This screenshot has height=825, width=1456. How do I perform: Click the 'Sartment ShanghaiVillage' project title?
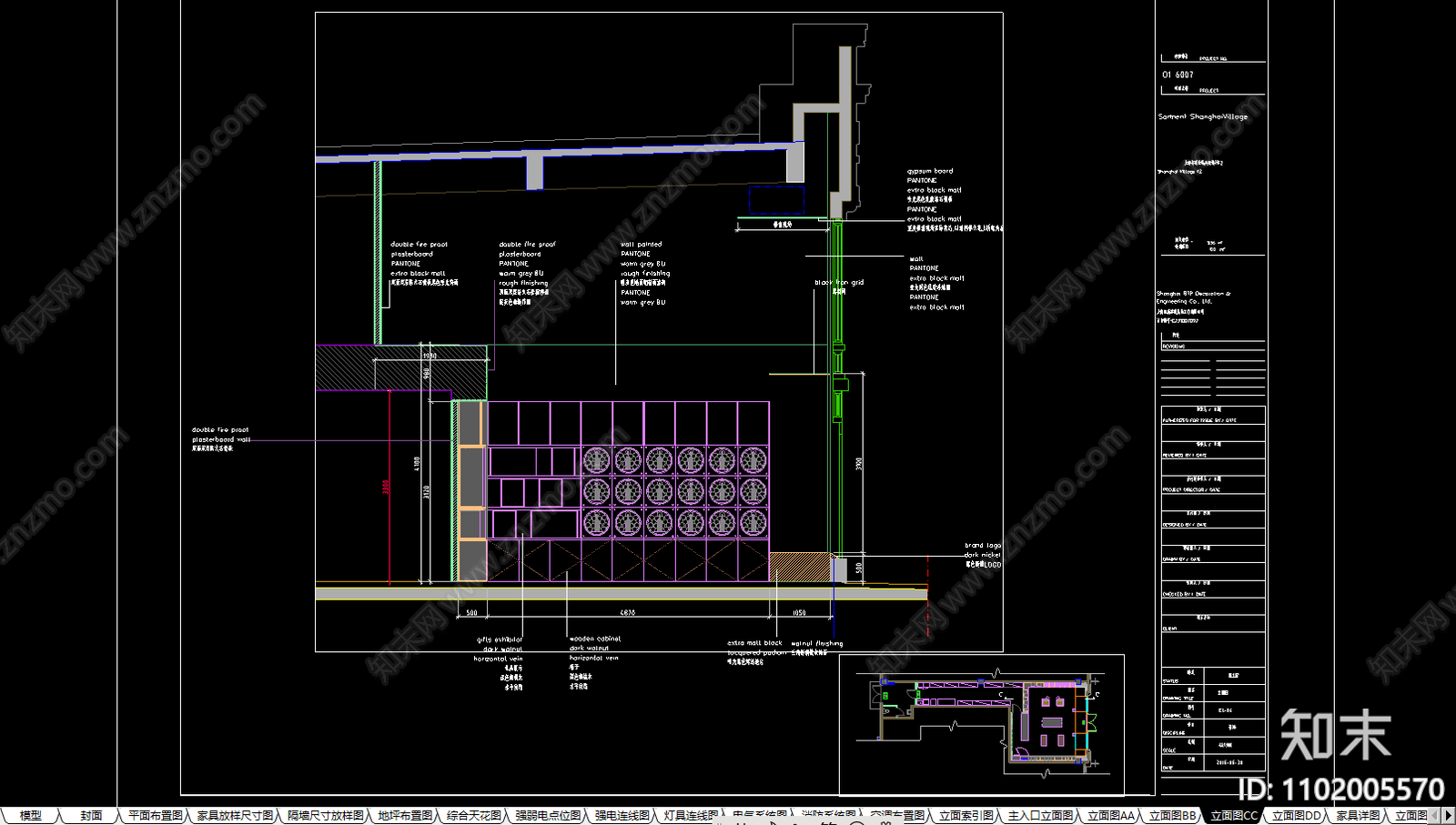pos(1203,116)
